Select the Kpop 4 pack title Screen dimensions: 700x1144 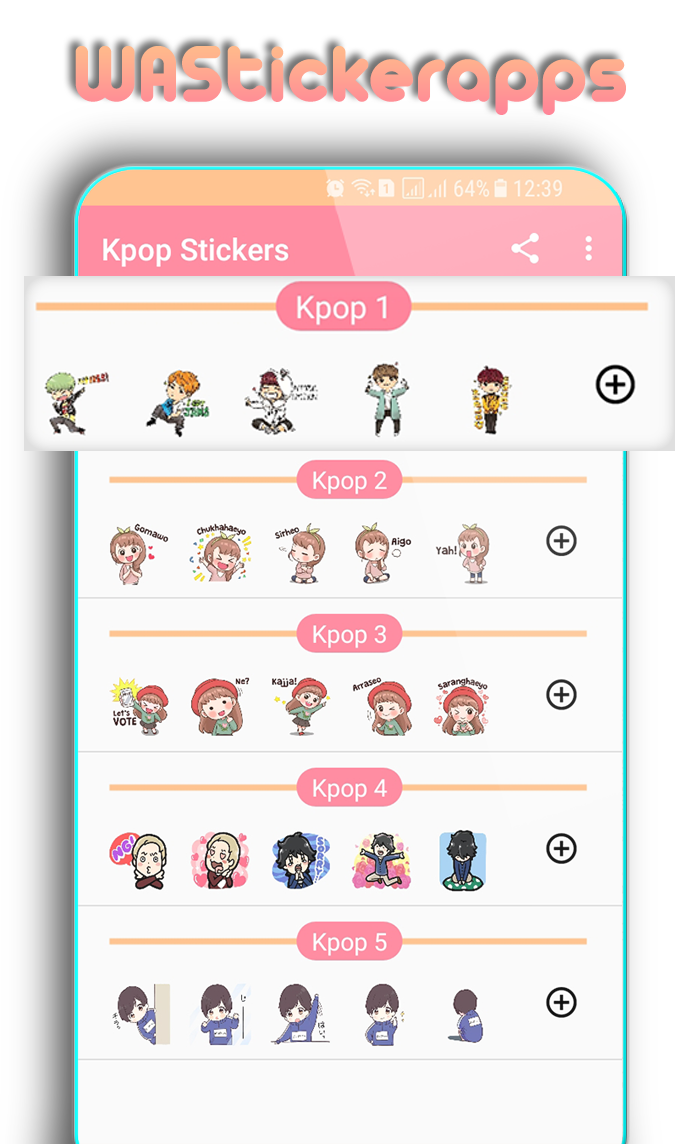(x=349, y=788)
